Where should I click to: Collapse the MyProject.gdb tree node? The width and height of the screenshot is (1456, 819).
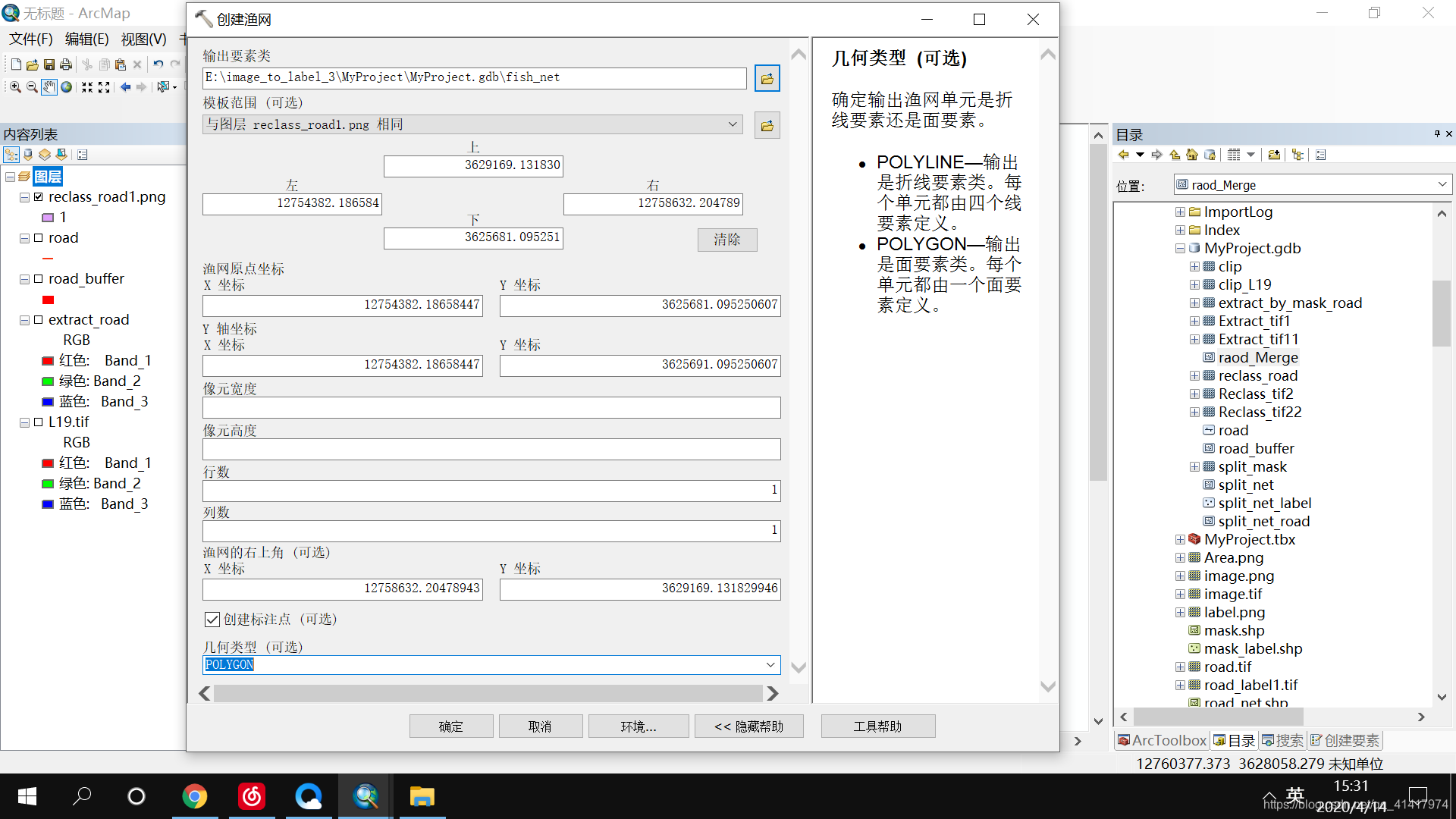pyautogui.click(x=1180, y=249)
